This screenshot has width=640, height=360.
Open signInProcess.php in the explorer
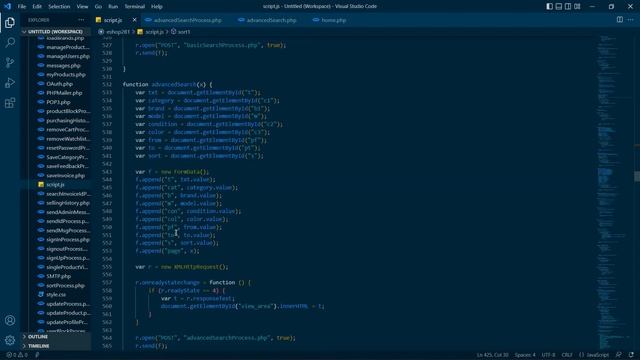(68, 240)
